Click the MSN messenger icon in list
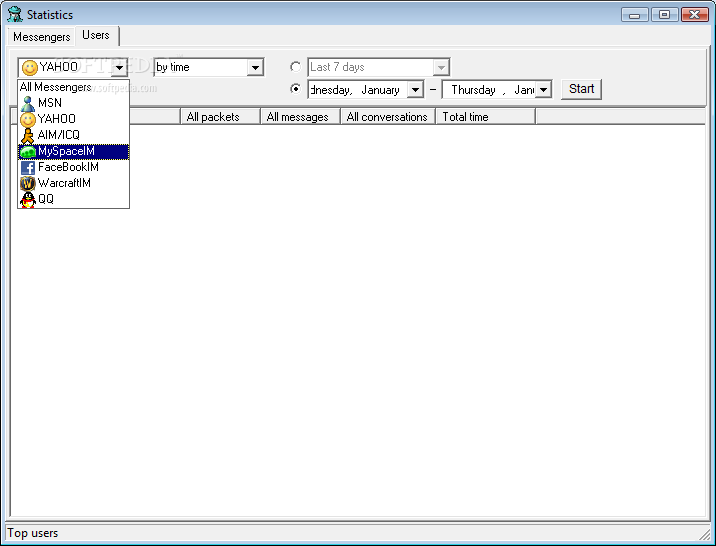Viewport: 716px width, 546px height. pyautogui.click(x=27, y=104)
